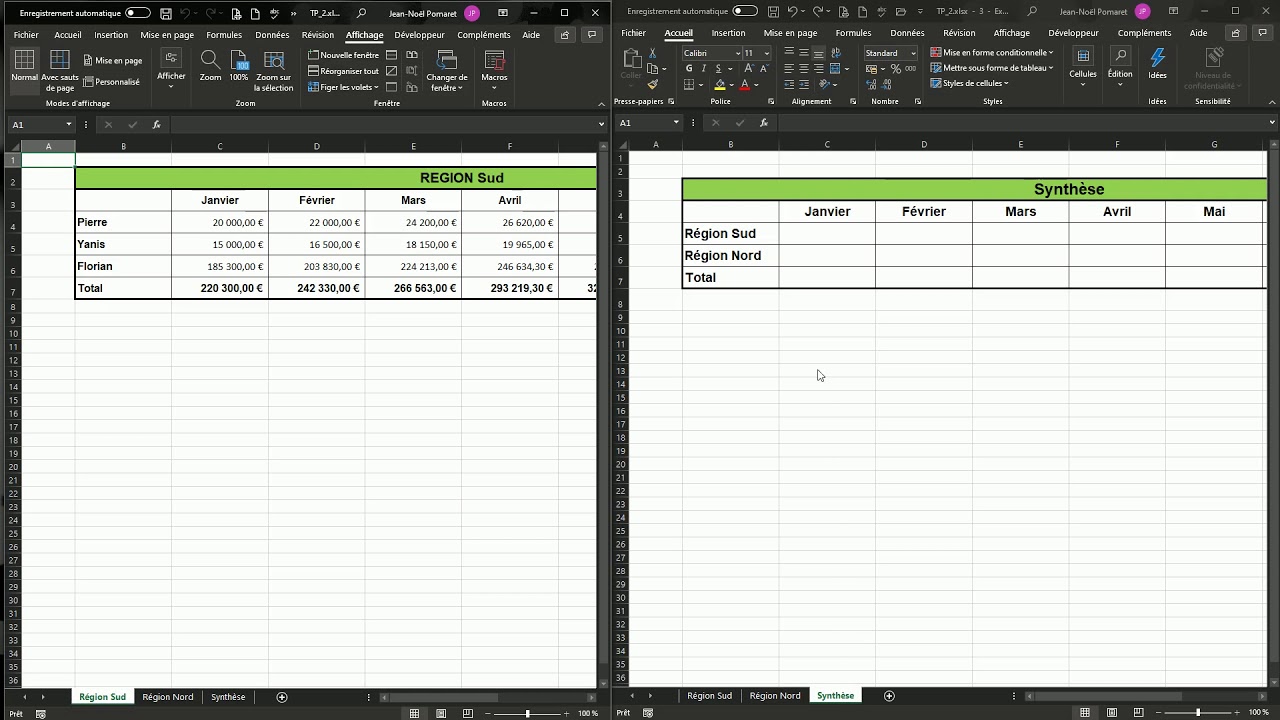Open Formules tab in left window

coord(224,35)
